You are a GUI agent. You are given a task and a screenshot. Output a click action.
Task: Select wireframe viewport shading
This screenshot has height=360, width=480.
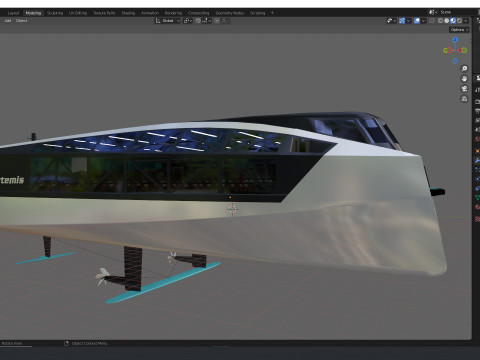click(x=440, y=21)
